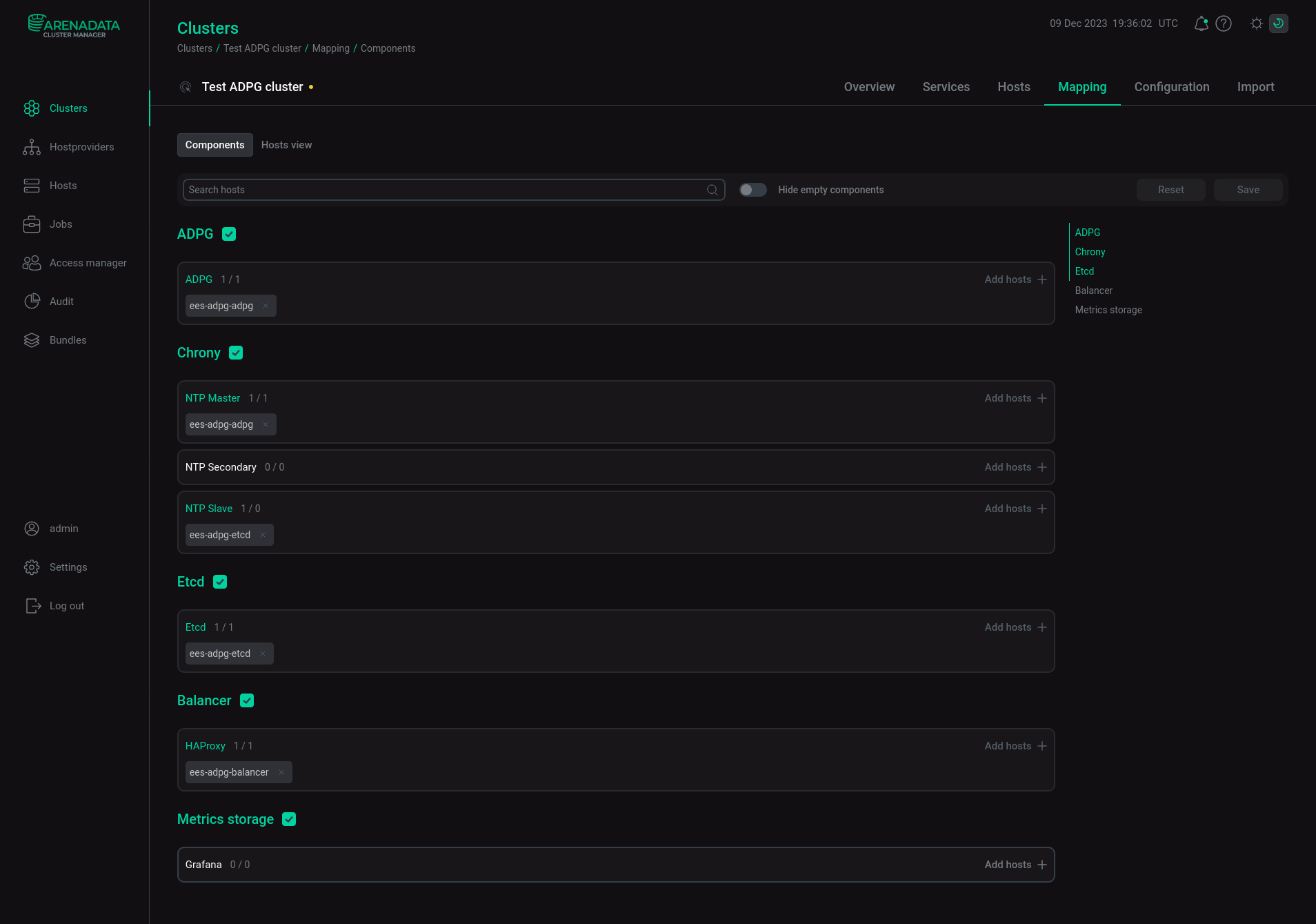Click Mapping breadcrumb link
Screen dimensions: 1316x924
(x=330, y=48)
